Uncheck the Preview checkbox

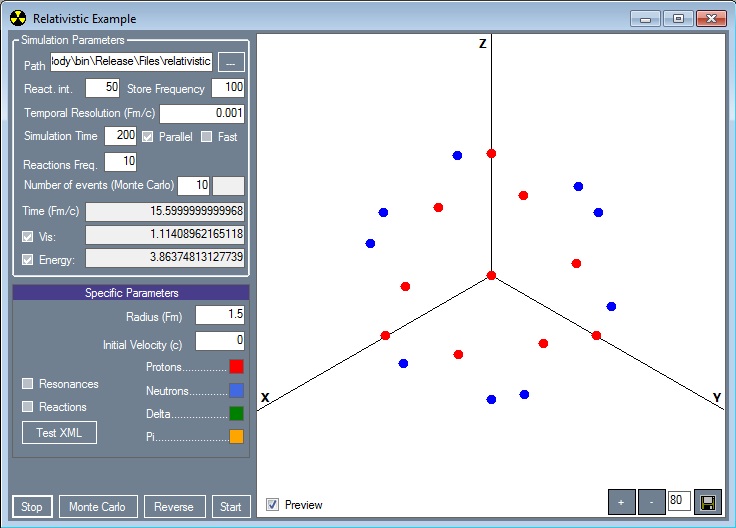(x=272, y=505)
